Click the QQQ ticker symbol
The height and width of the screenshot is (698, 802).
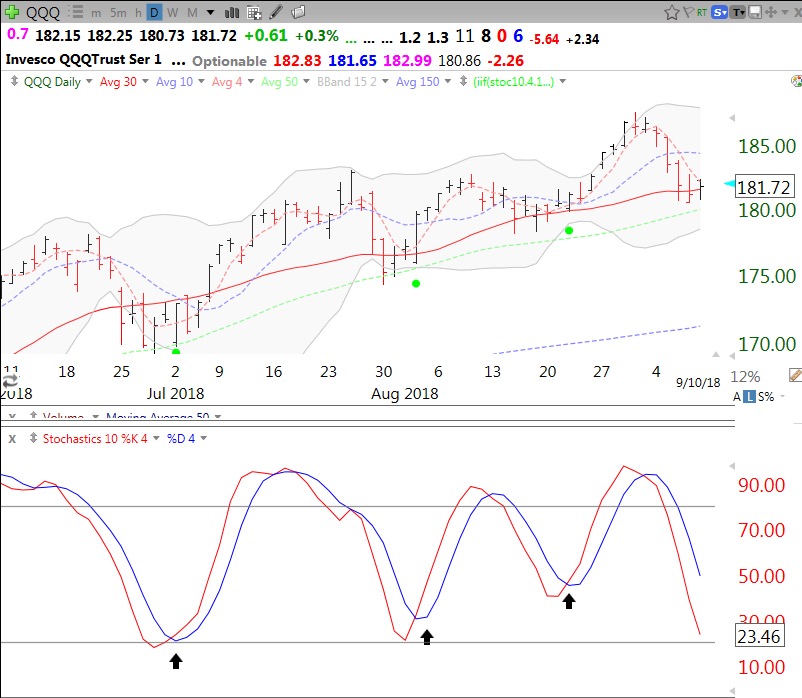click(43, 12)
